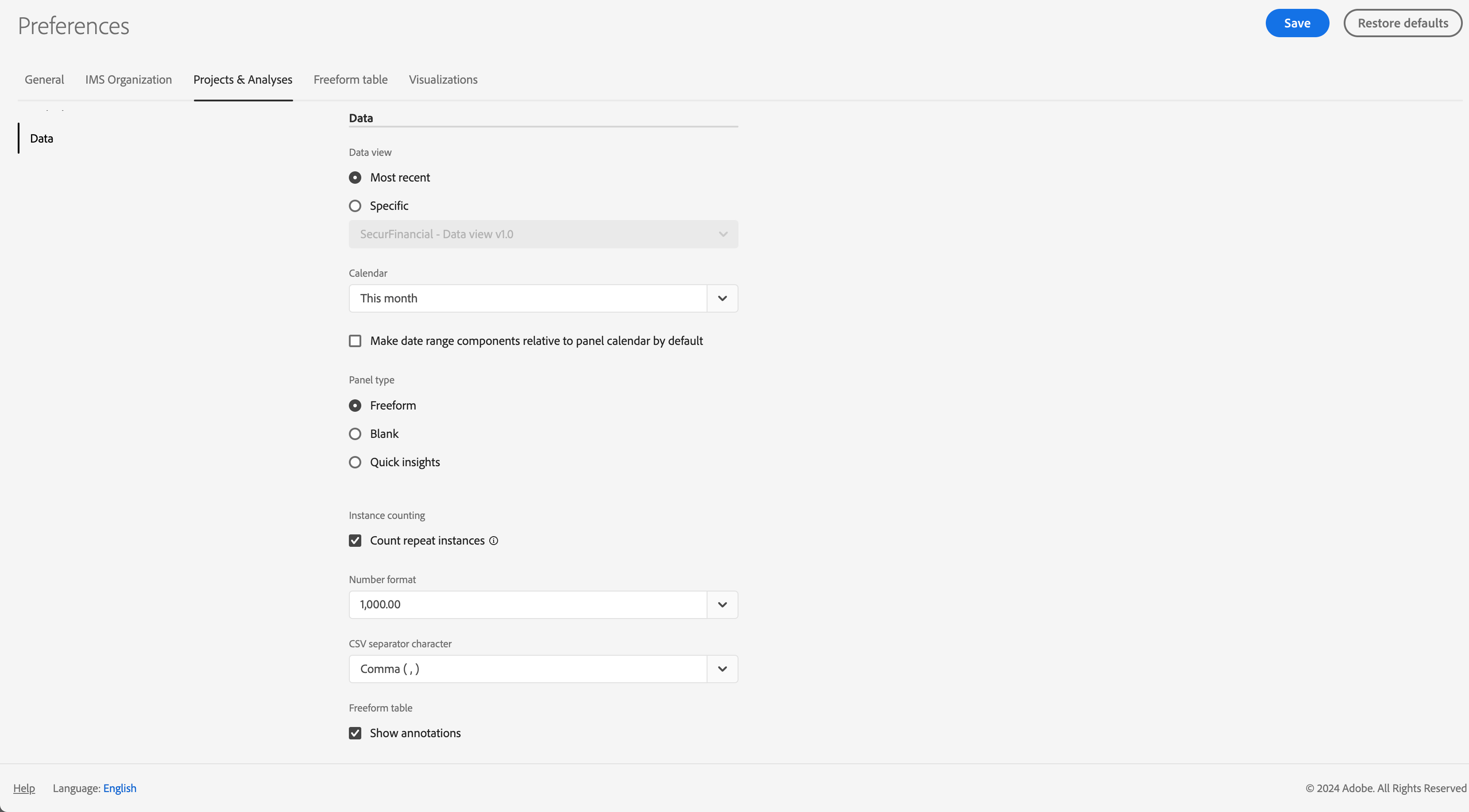Choose the Specific data view option
Image resolution: width=1469 pixels, height=812 pixels.
point(355,205)
